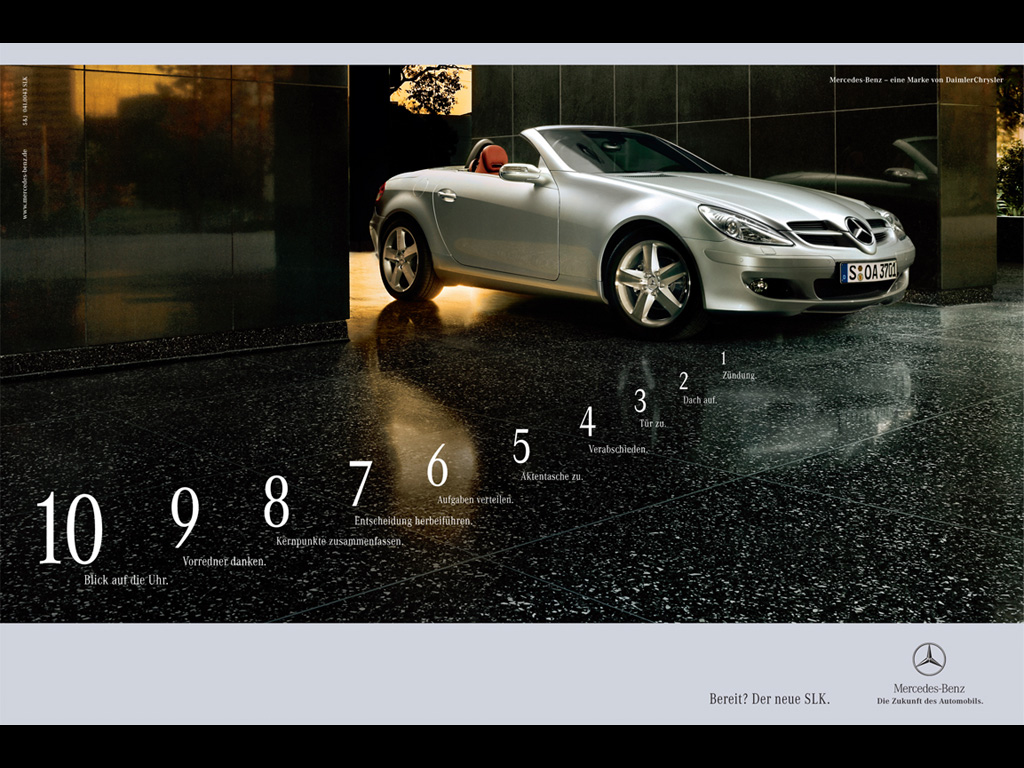Click the "Mercedes-Benz" wordmark below the star logo

click(x=929, y=688)
